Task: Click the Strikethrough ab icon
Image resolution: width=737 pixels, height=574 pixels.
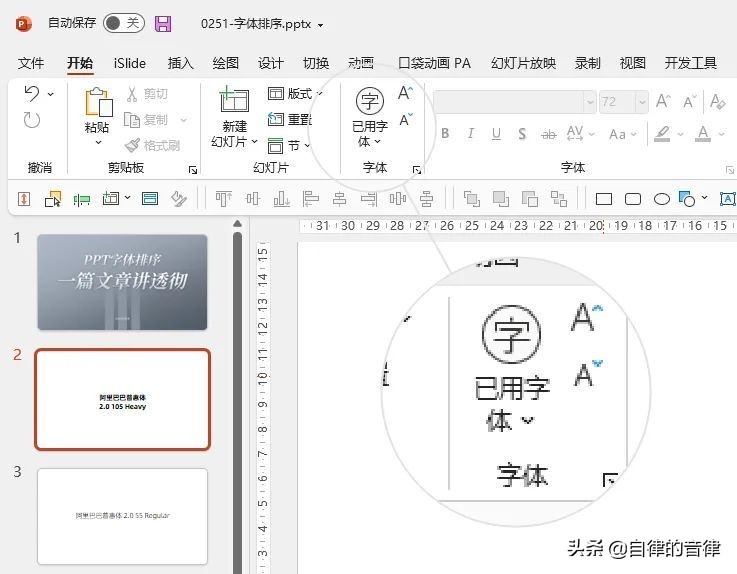Action: (x=548, y=134)
